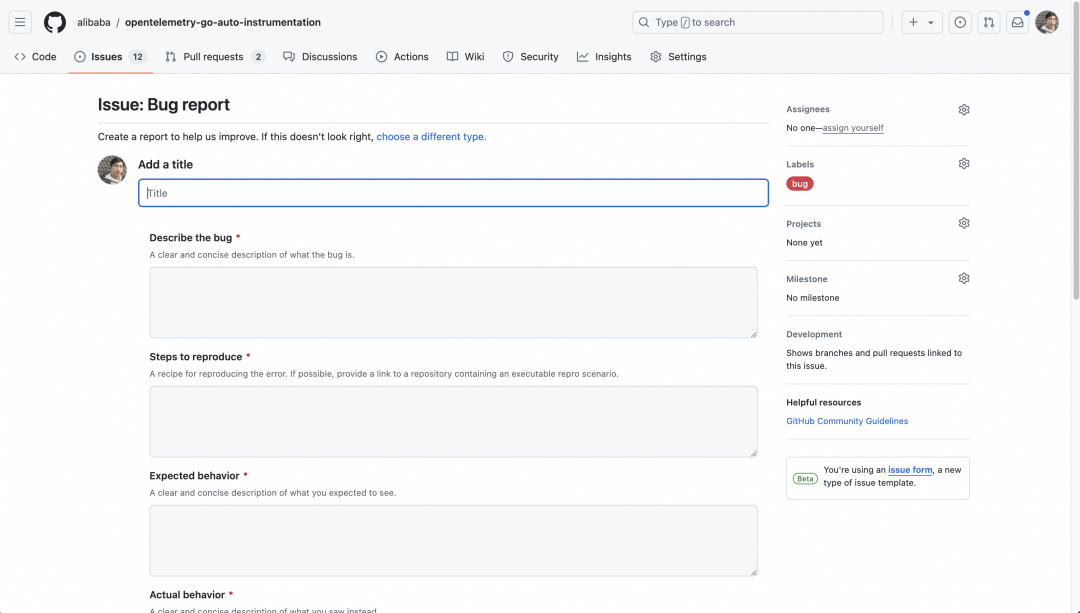Switch to the Pull requests tab
1080x613 pixels.
pos(215,56)
